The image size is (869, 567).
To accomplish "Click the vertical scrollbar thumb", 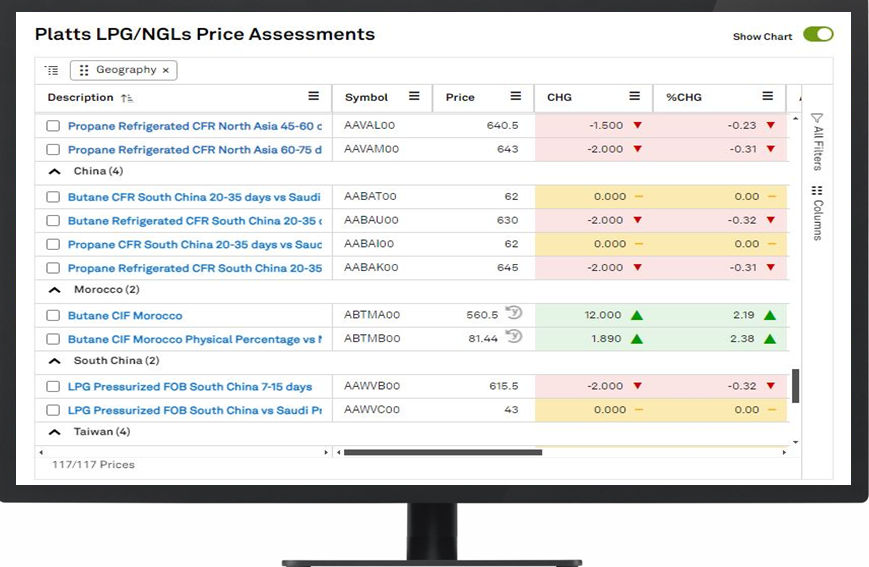I will [x=795, y=386].
